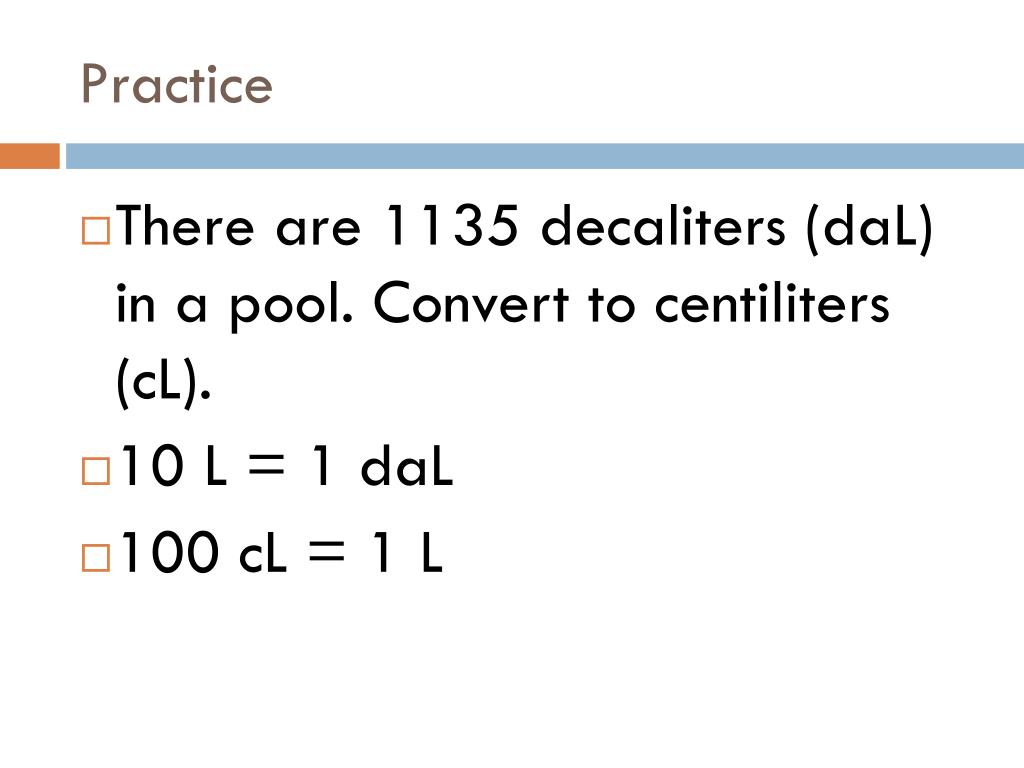This screenshot has width=1024, height=768.
Task: Click the square bullet beside '100 cL'
Action: tap(96, 558)
